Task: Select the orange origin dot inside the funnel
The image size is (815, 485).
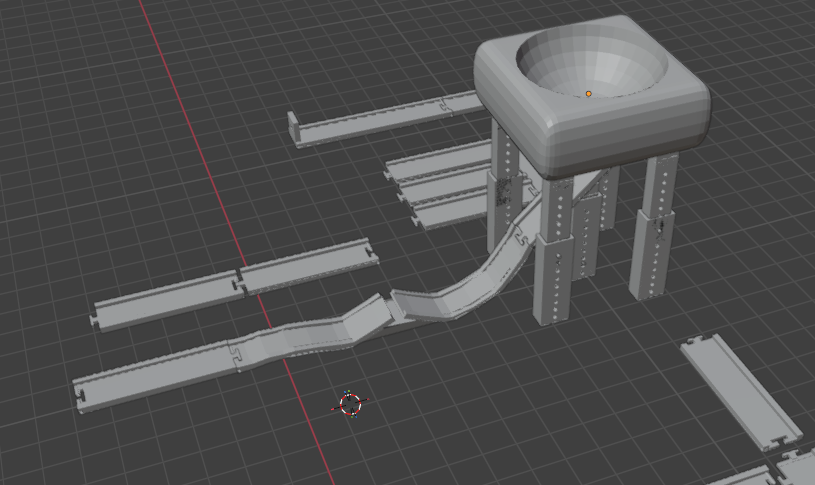Action: pyautogui.click(x=588, y=94)
